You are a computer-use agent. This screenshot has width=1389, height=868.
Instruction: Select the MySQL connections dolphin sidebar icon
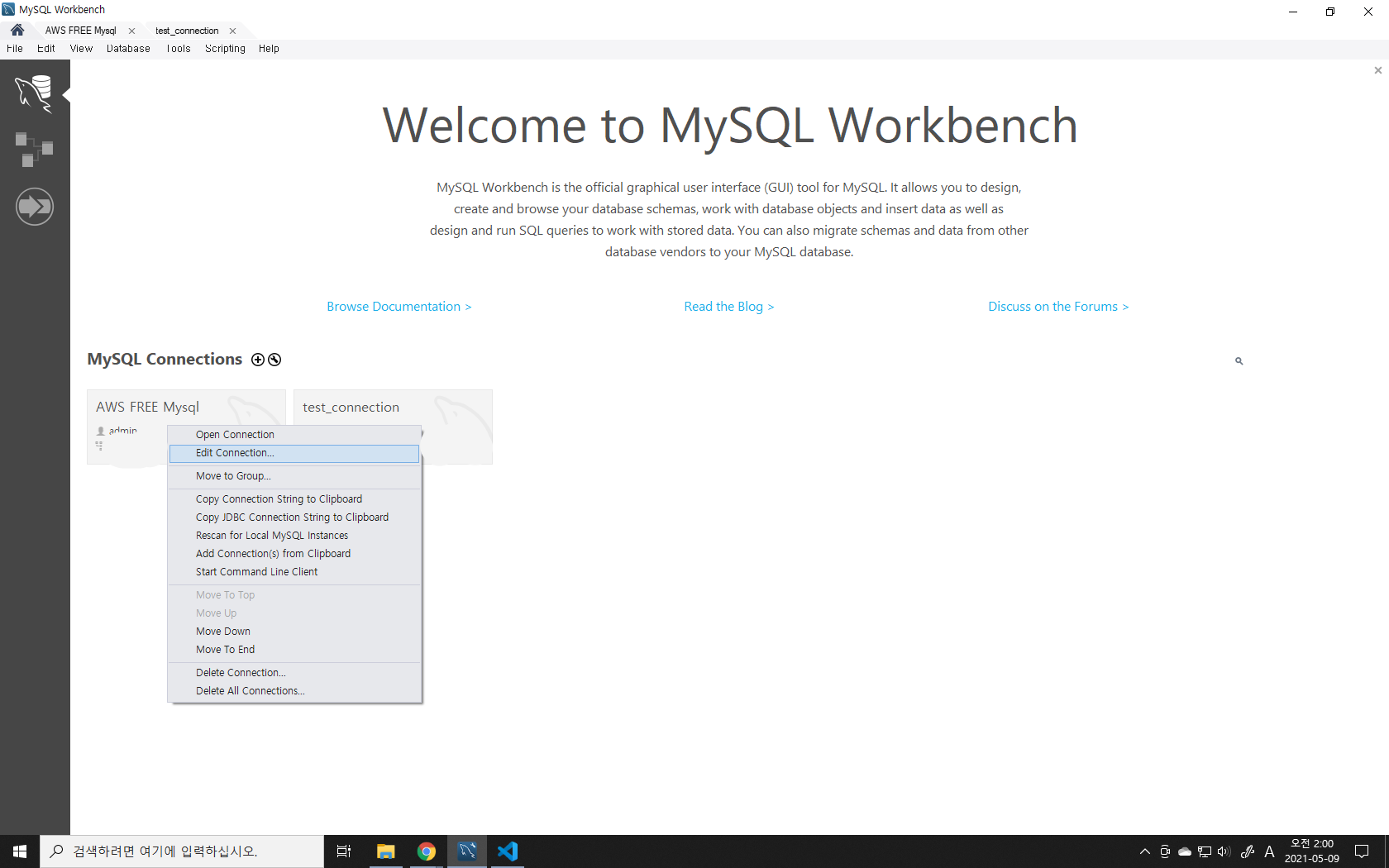point(34,93)
